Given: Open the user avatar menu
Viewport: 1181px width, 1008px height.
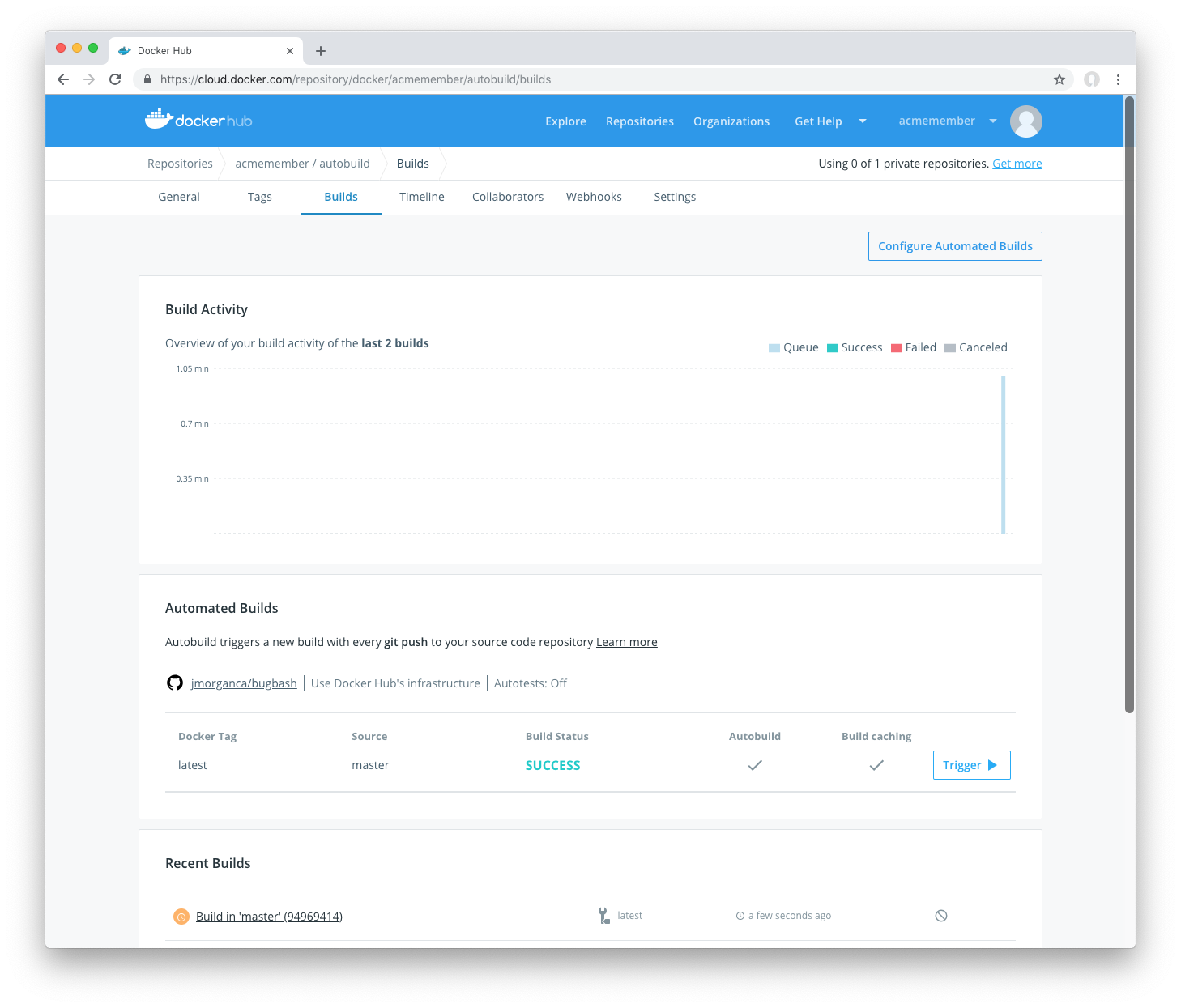Looking at the screenshot, I should [x=1025, y=121].
